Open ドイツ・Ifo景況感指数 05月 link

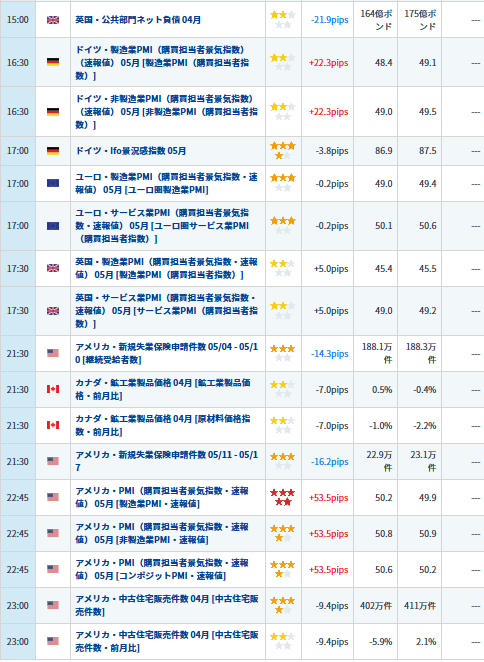click(x=131, y=151)
